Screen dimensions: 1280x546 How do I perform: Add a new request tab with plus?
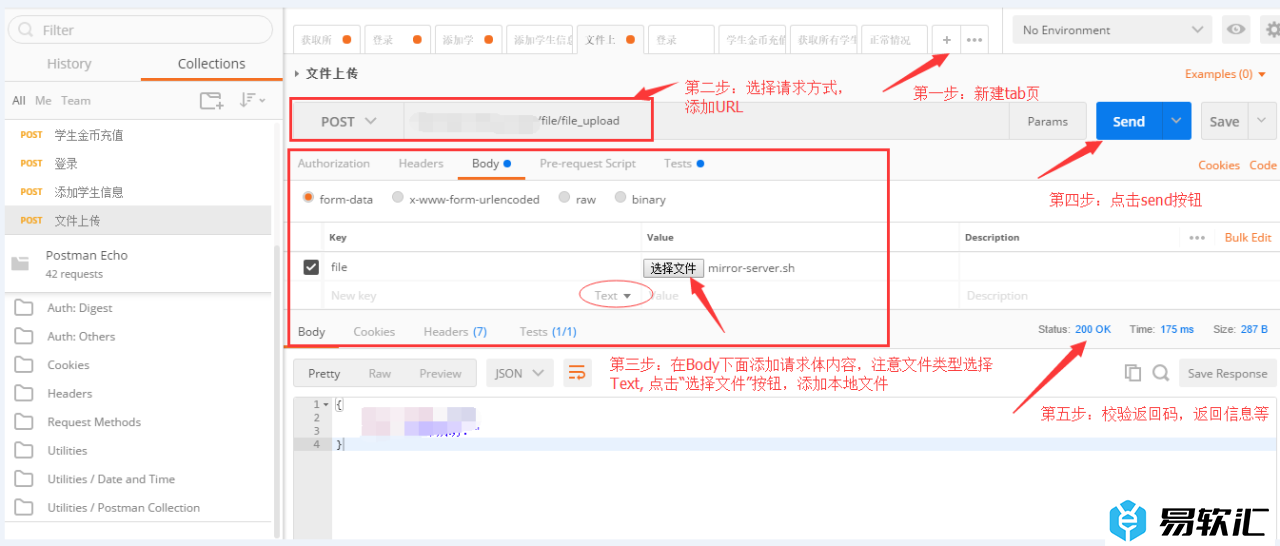click(x=946, y=40)
